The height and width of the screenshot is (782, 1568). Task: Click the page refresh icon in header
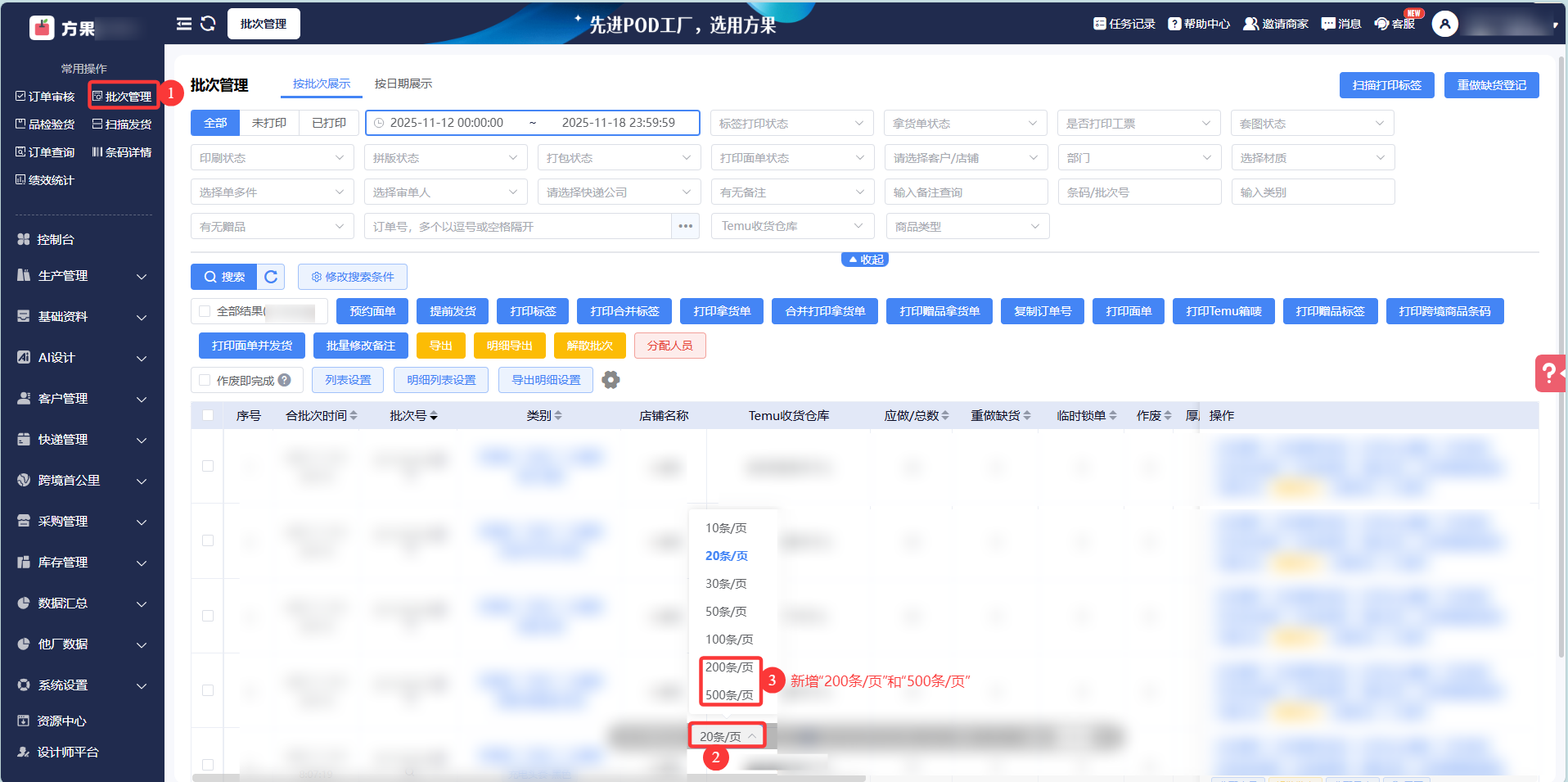point(208,24)
